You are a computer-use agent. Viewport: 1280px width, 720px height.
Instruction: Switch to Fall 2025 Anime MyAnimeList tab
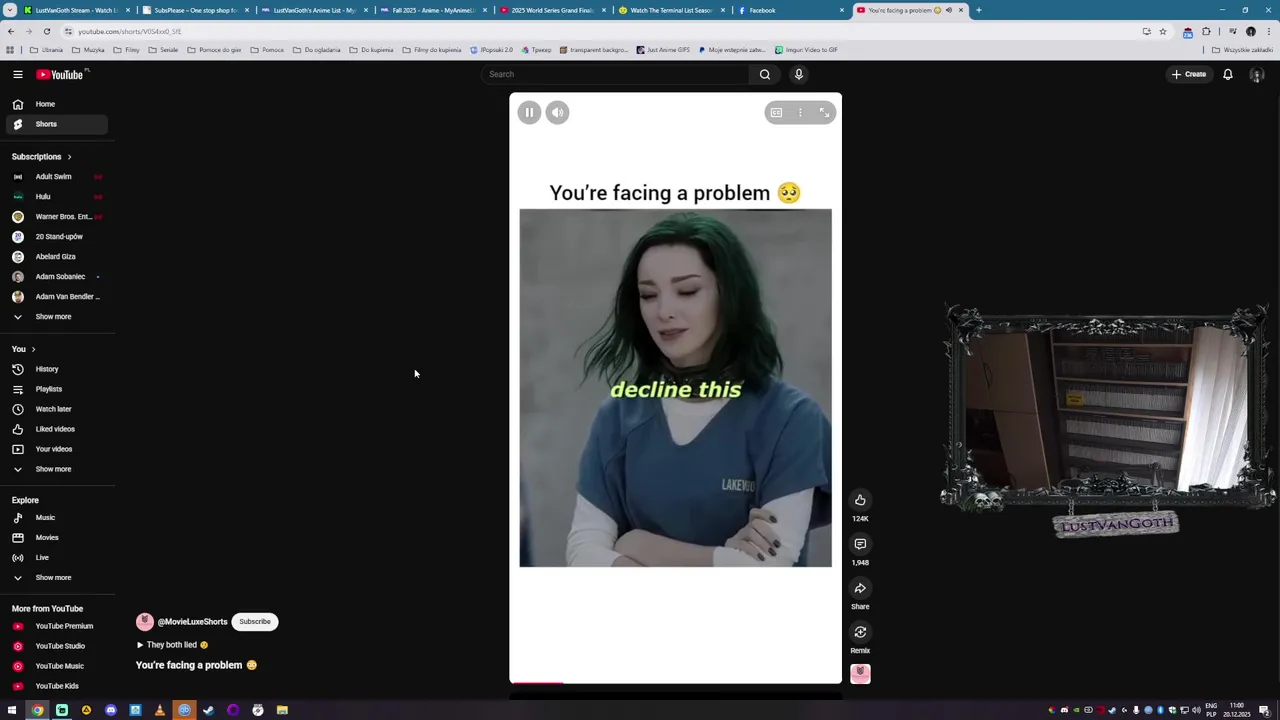point(433,10)
